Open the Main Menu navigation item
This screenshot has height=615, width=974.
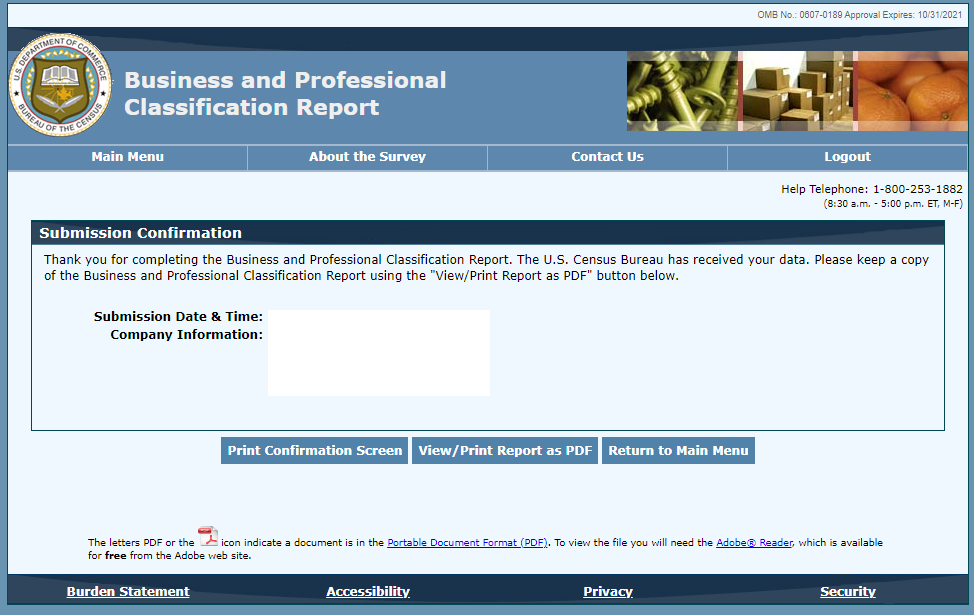(127, 157)
